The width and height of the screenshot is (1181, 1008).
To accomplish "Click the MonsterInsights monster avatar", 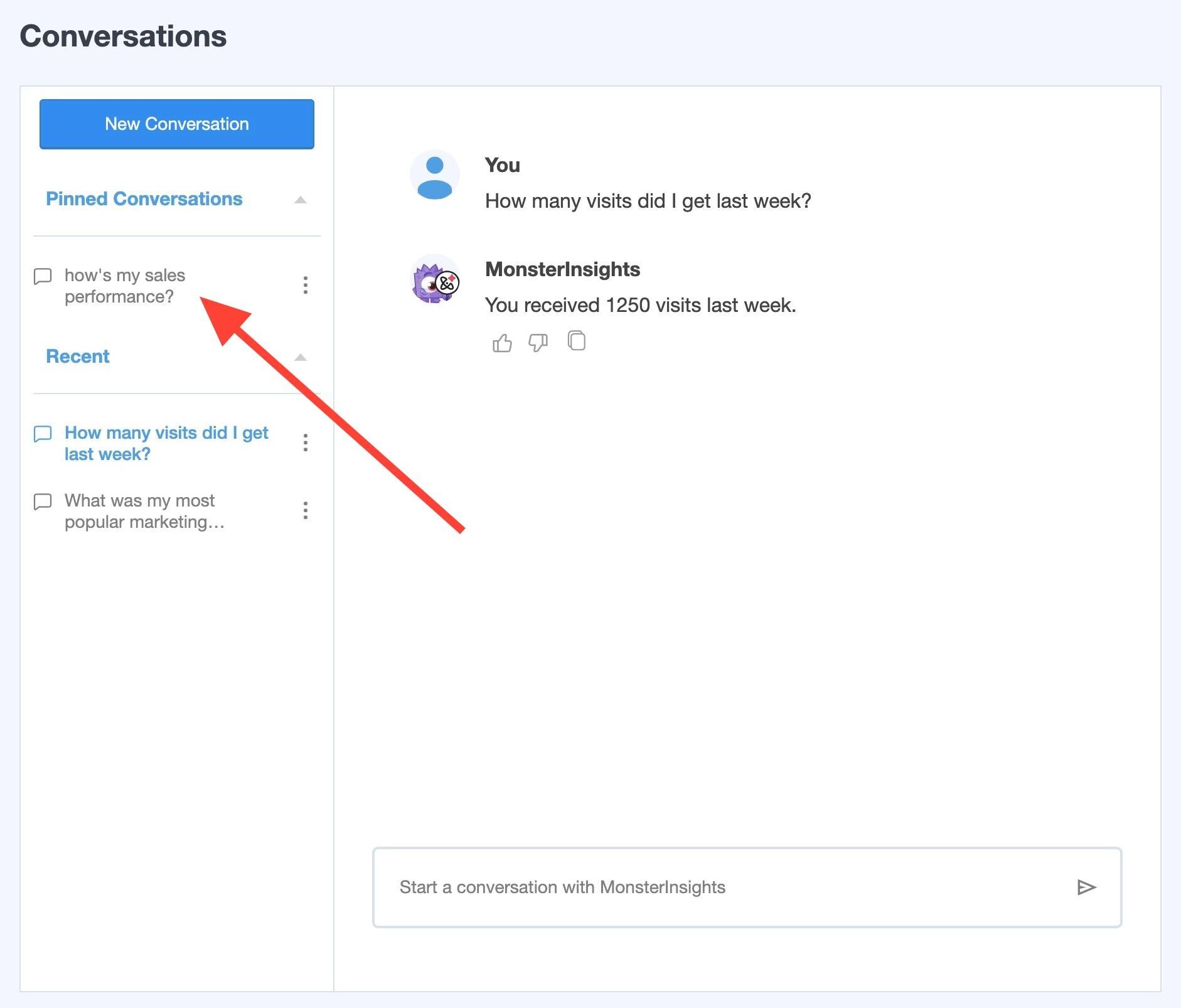I will tap(434, 280).
